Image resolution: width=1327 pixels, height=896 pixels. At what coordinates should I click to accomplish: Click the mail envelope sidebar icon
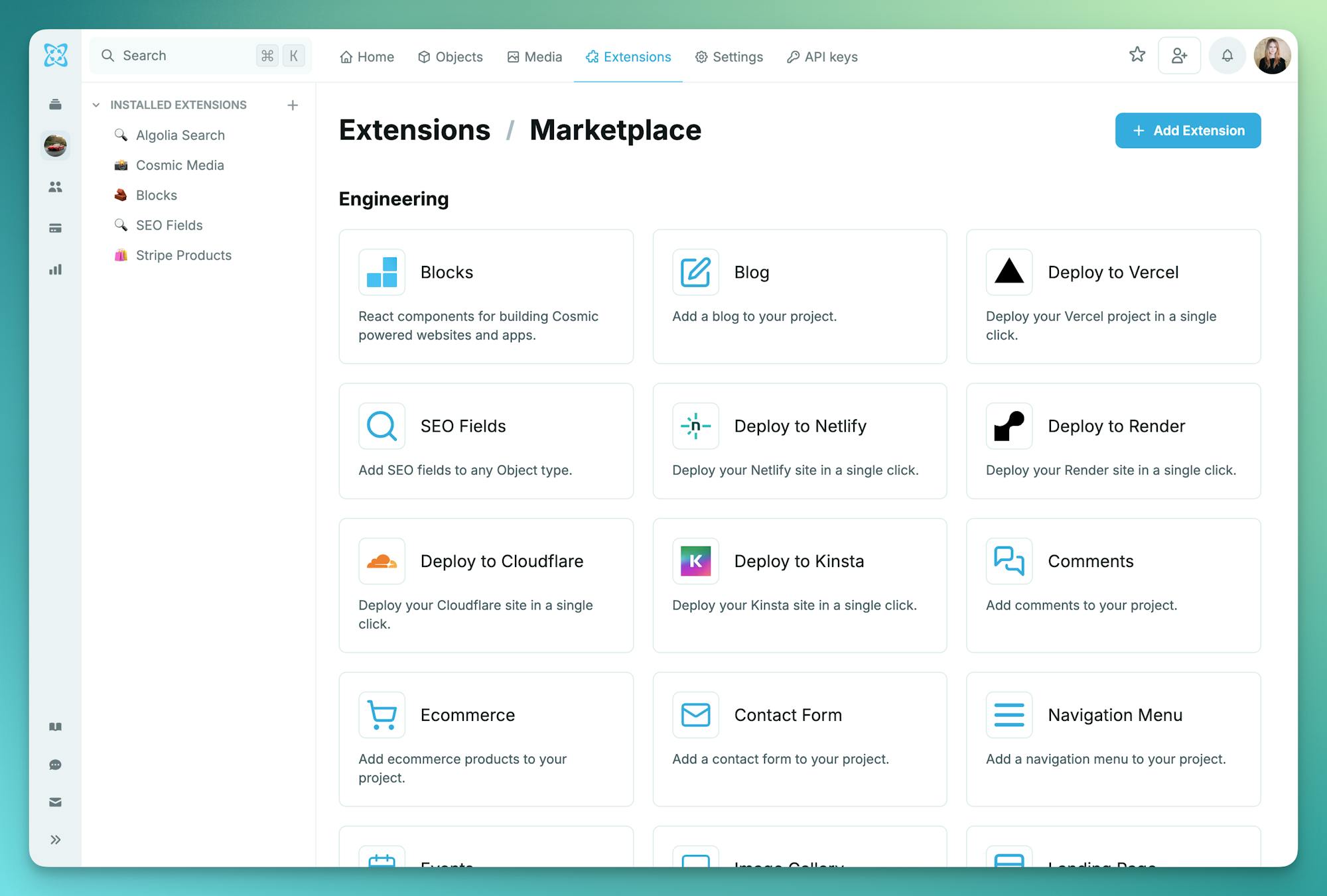(x=56, y=802)
